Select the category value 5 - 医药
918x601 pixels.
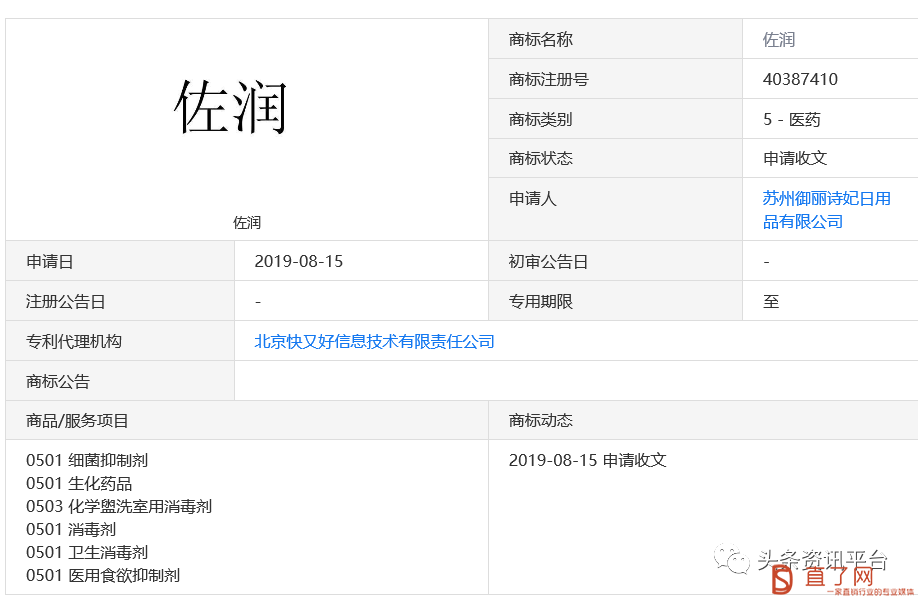792,119
